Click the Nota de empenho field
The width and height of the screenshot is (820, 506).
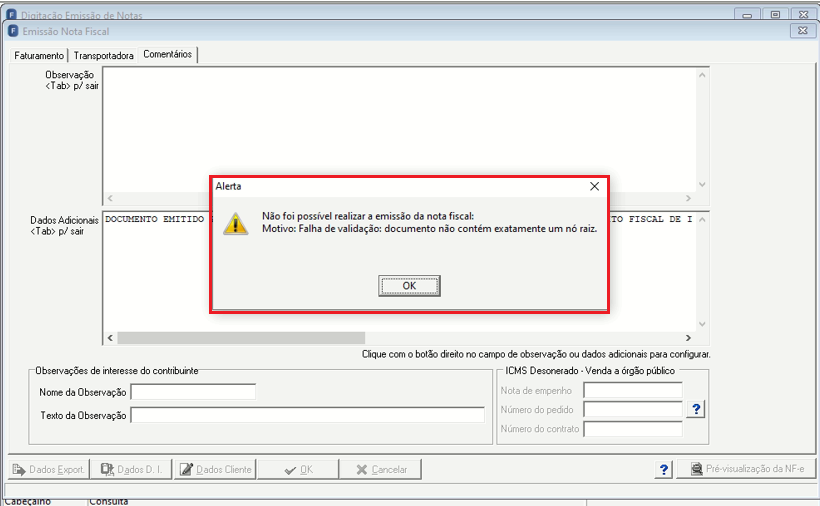tap(633, 390)
